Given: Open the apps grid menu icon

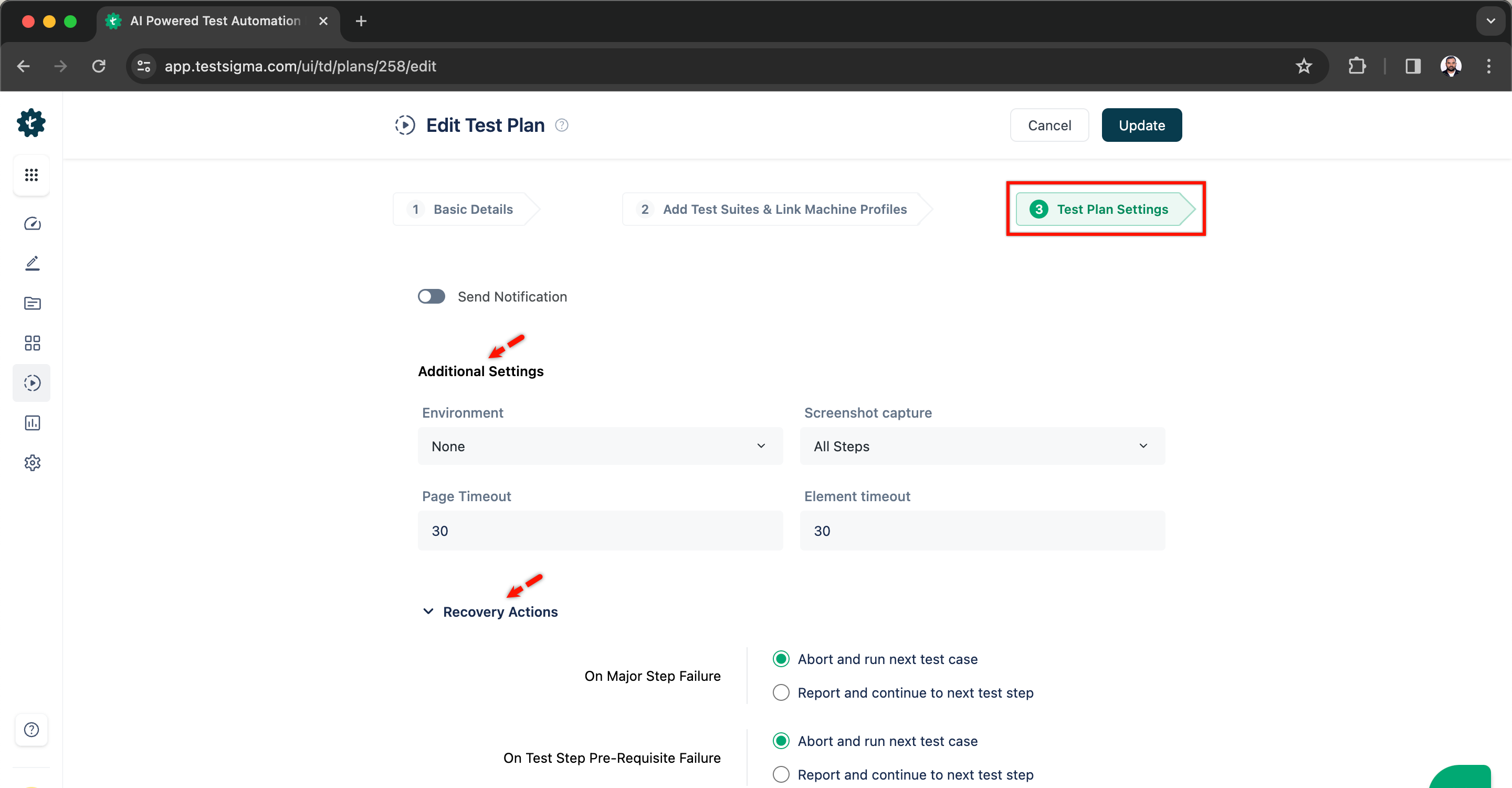Looking at the screenshot, I should click(x=31, y=175).
